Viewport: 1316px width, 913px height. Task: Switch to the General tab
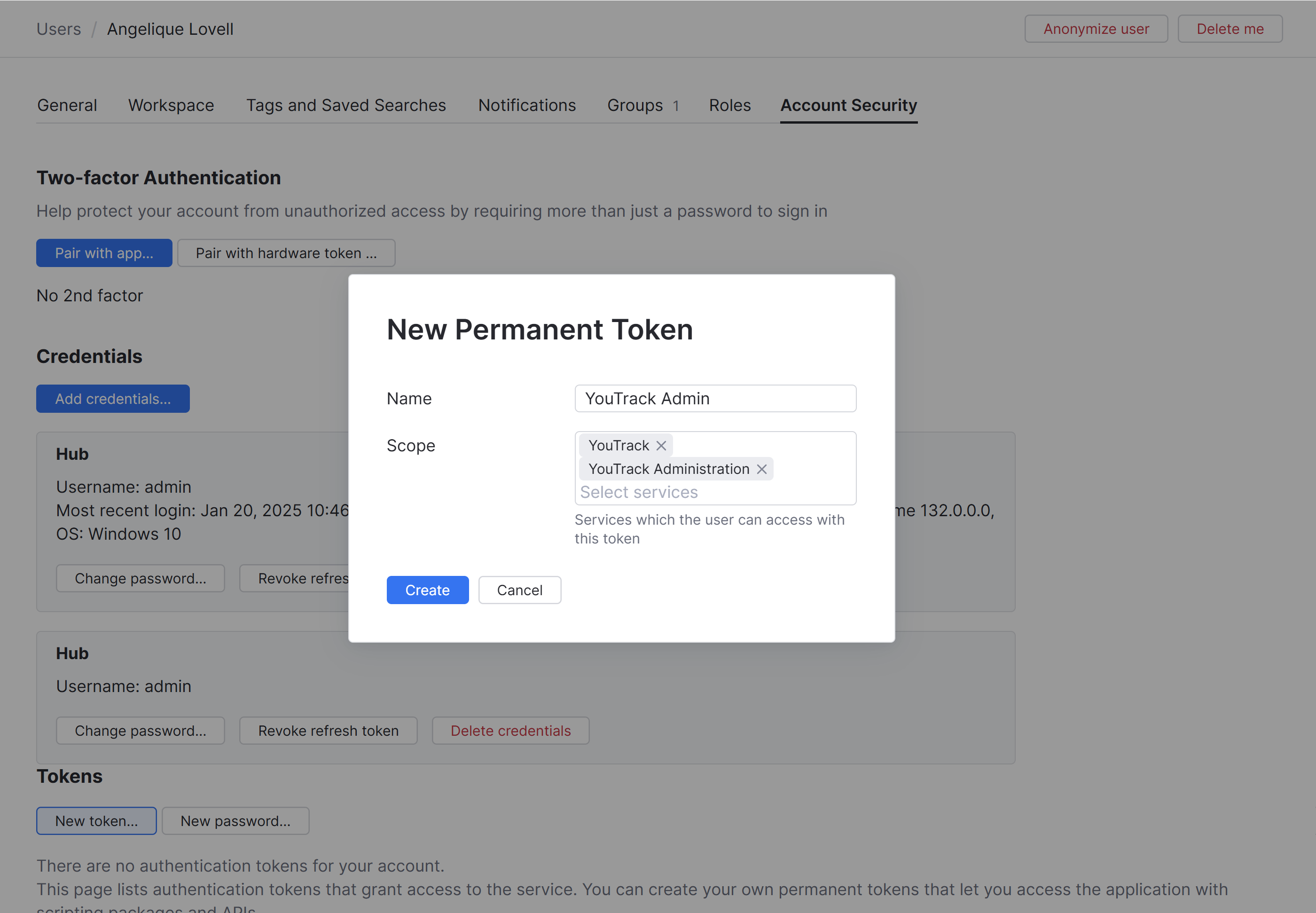[67, 105]
